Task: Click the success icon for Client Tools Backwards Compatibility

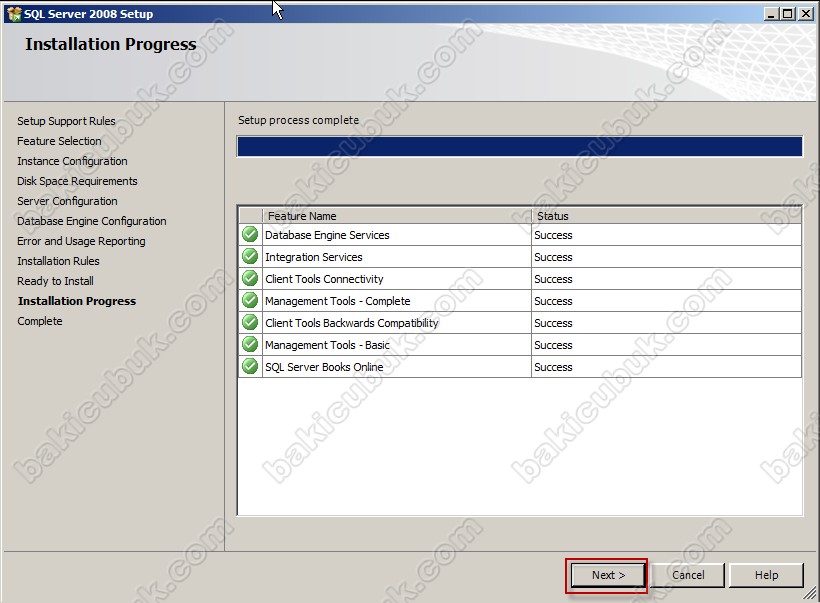Action: click(250, 322)
